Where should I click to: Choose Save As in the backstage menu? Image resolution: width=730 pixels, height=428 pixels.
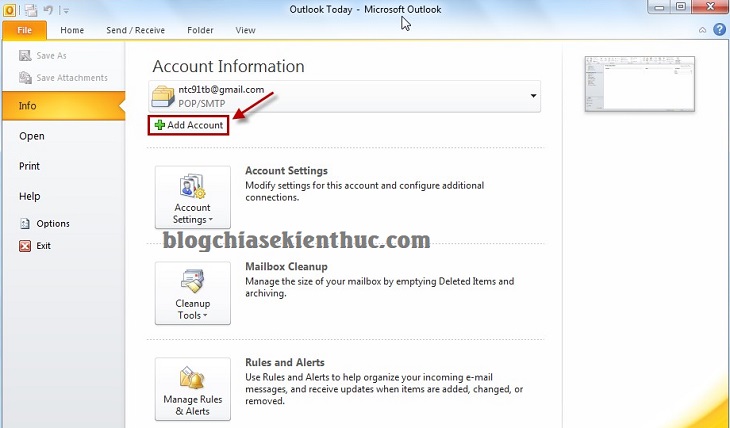click(43, 56)
